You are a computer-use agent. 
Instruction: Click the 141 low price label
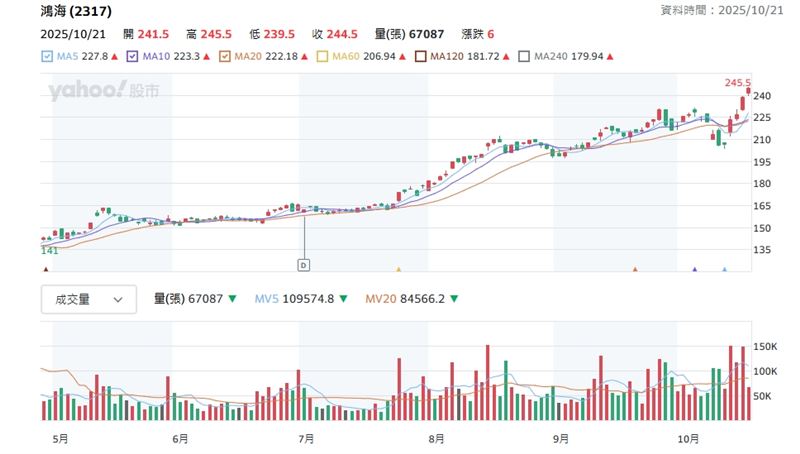tap(48, 250)
